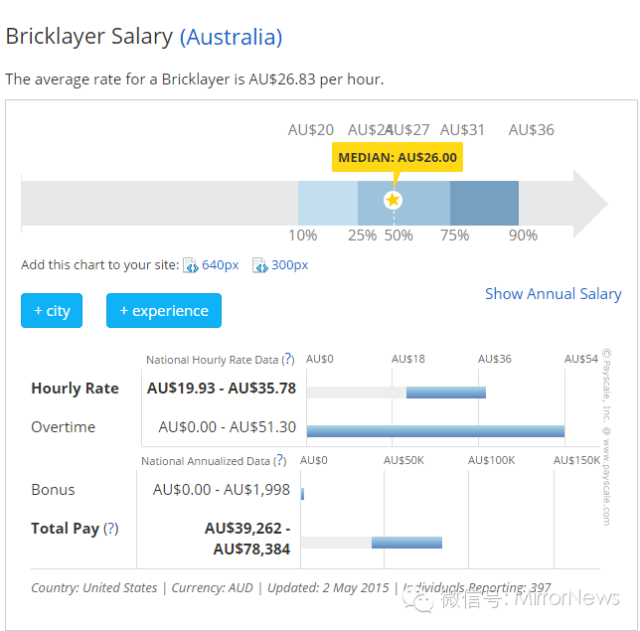640x631 pixels.
Task: Click the AU$54 hourly axis label
Action: (x=581, y=359)
